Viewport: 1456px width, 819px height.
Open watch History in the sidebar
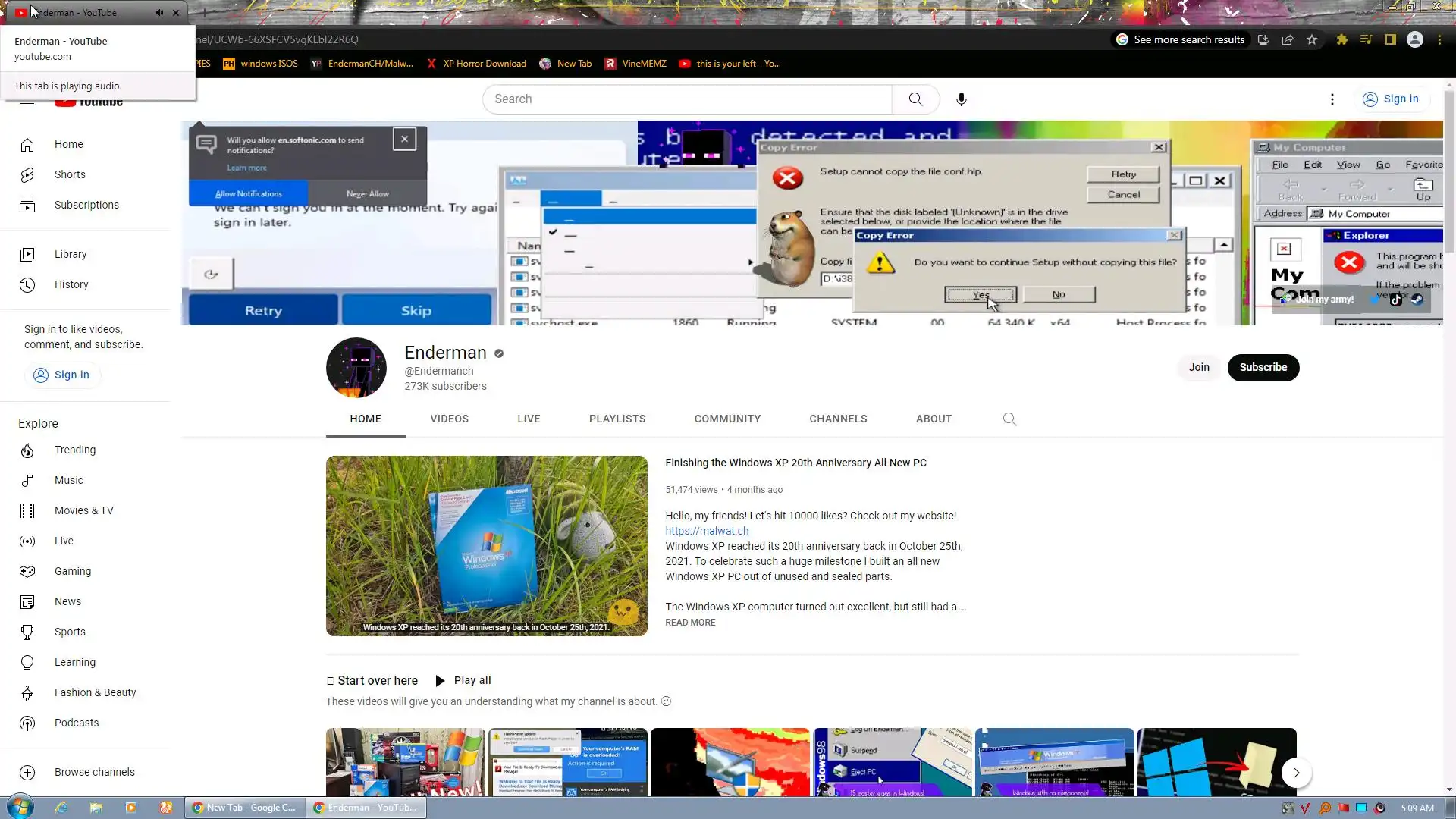coord(71,284)
